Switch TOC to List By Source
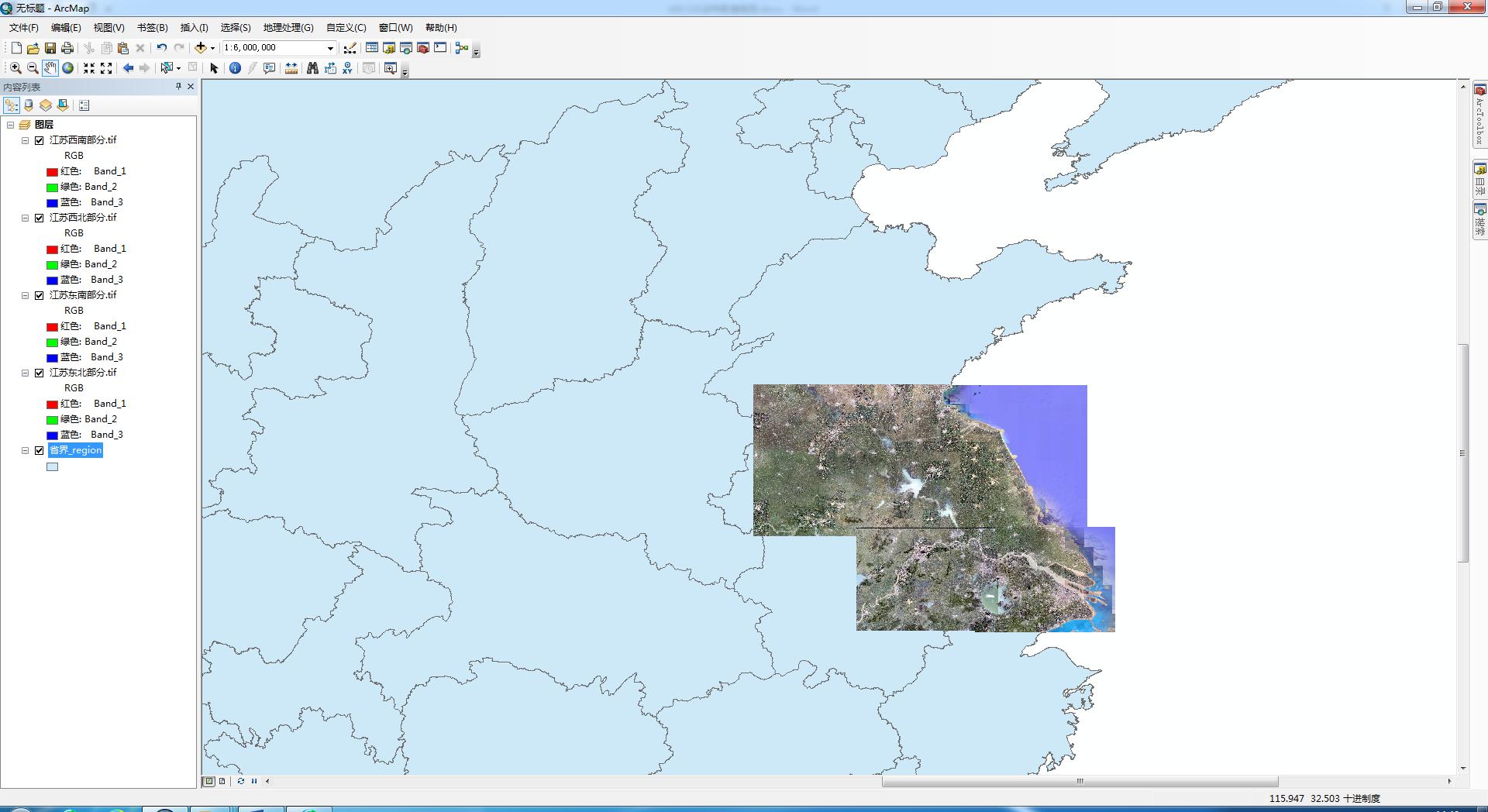The height and width of the screenshot is (812, 1488). coord(29,105)
